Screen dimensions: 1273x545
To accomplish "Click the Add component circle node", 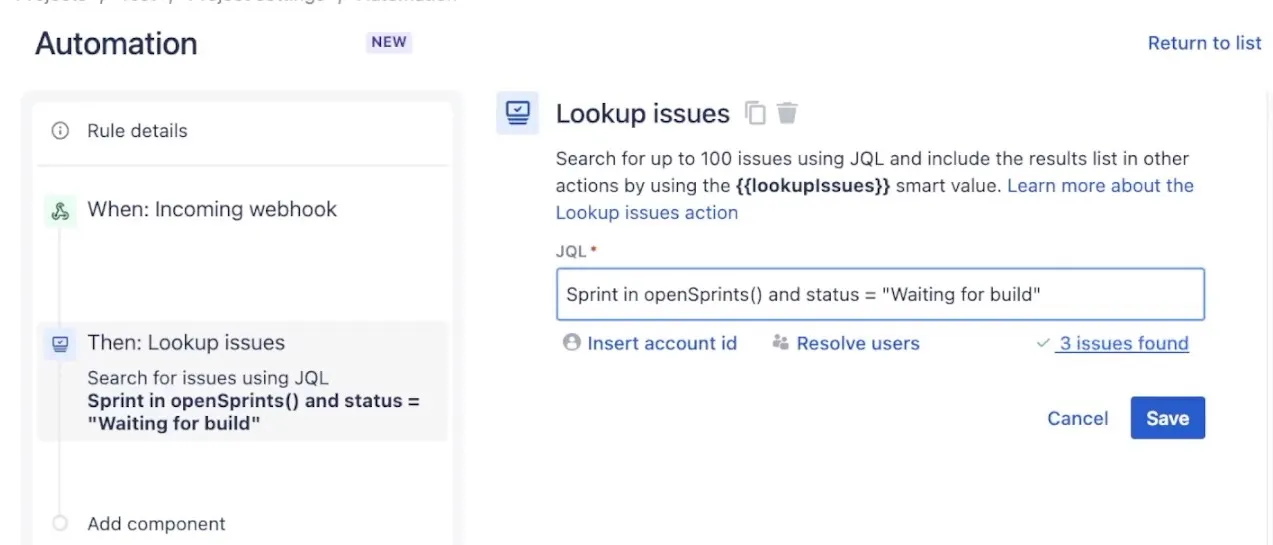I will [x=60, y=523].
